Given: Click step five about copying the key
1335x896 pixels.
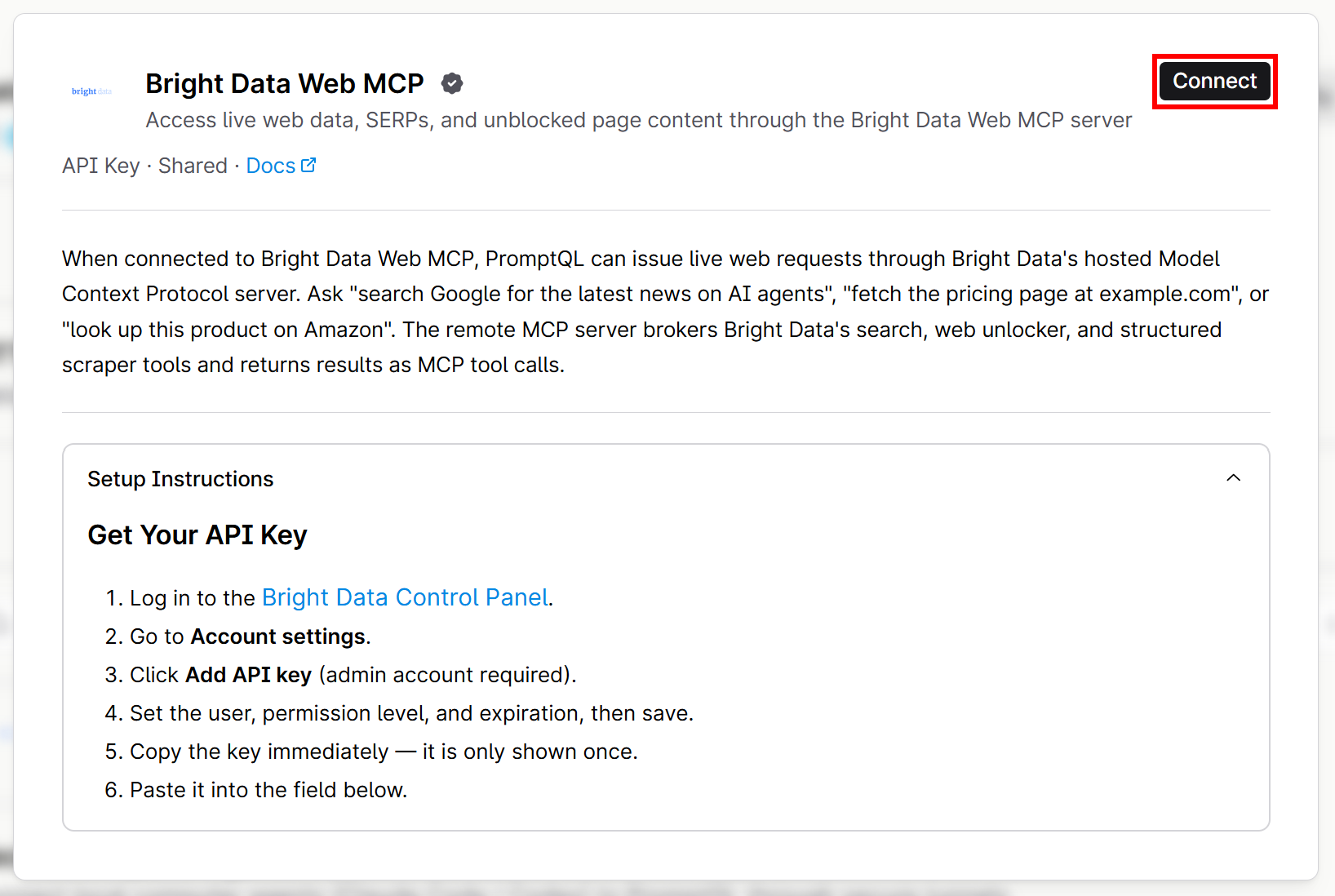Looking at the screenshot, I should click(371, 752).
